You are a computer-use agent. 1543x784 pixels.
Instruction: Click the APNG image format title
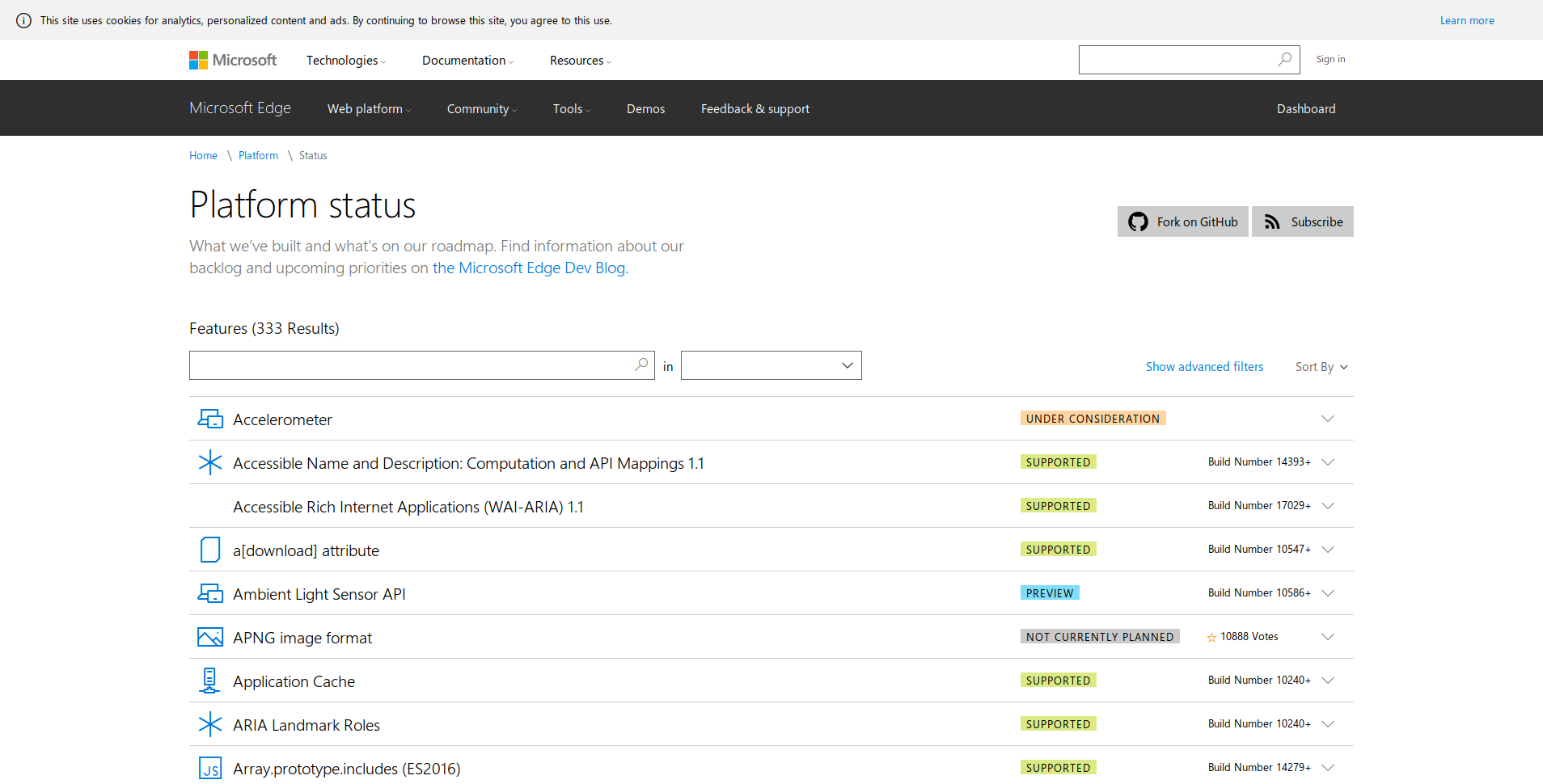point(302,638)
